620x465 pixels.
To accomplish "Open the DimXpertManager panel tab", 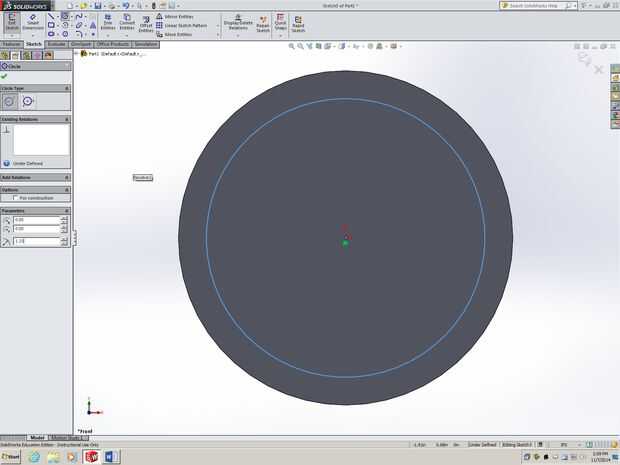I will [x=38, y=55].
